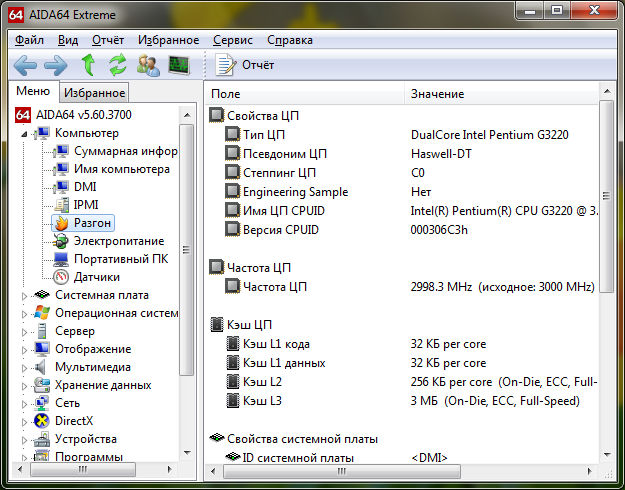Click the tree panel scroll-right arrow
Screen dimensions: 625x490
[169, 469]
